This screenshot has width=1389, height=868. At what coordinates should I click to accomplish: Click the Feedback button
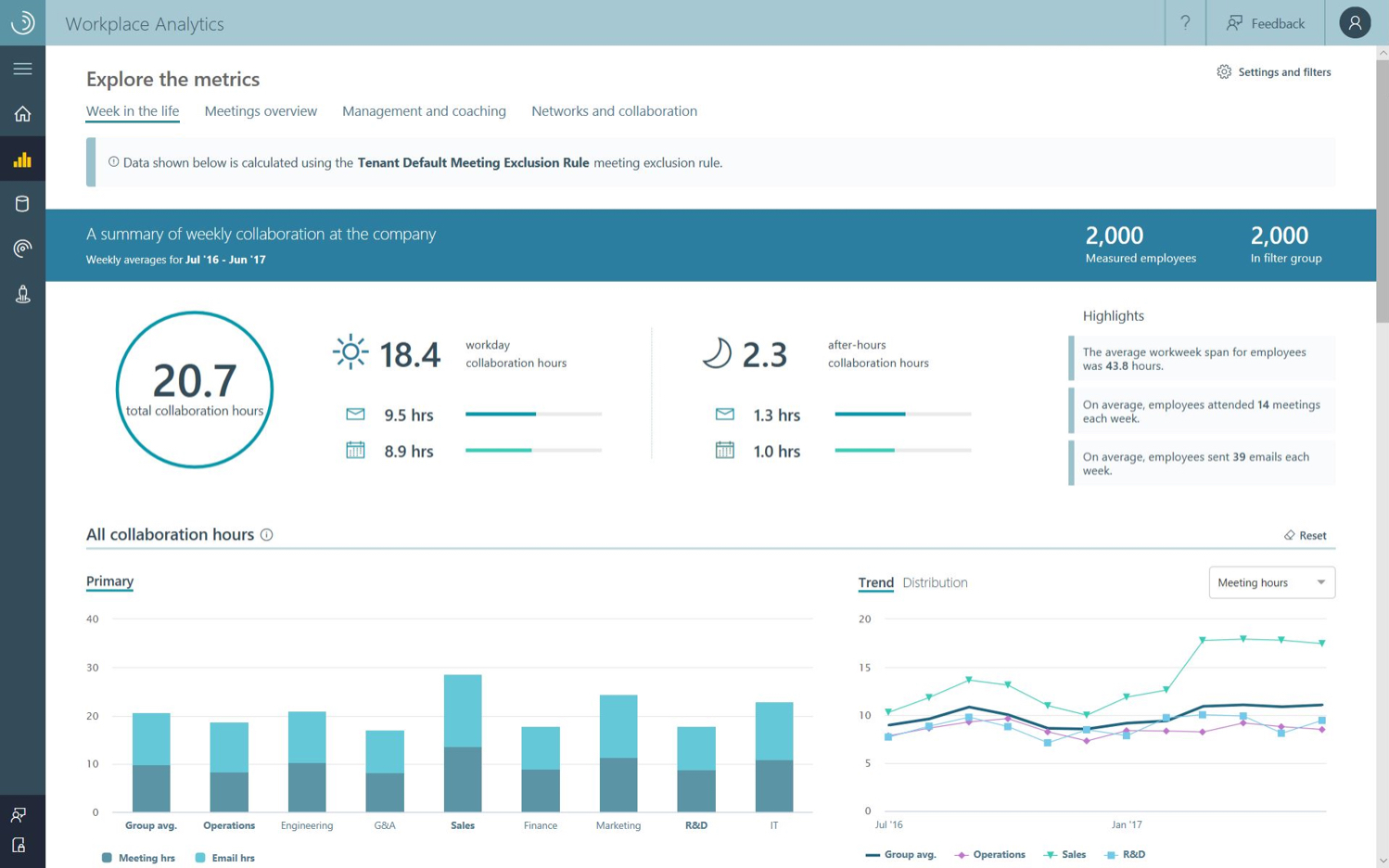pos(1266,23)
